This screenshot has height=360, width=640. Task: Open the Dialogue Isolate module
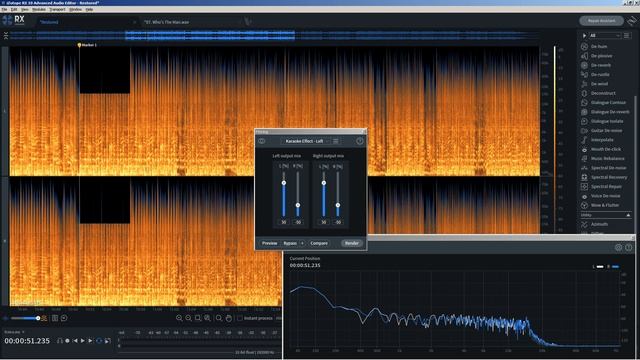(607, 121)
